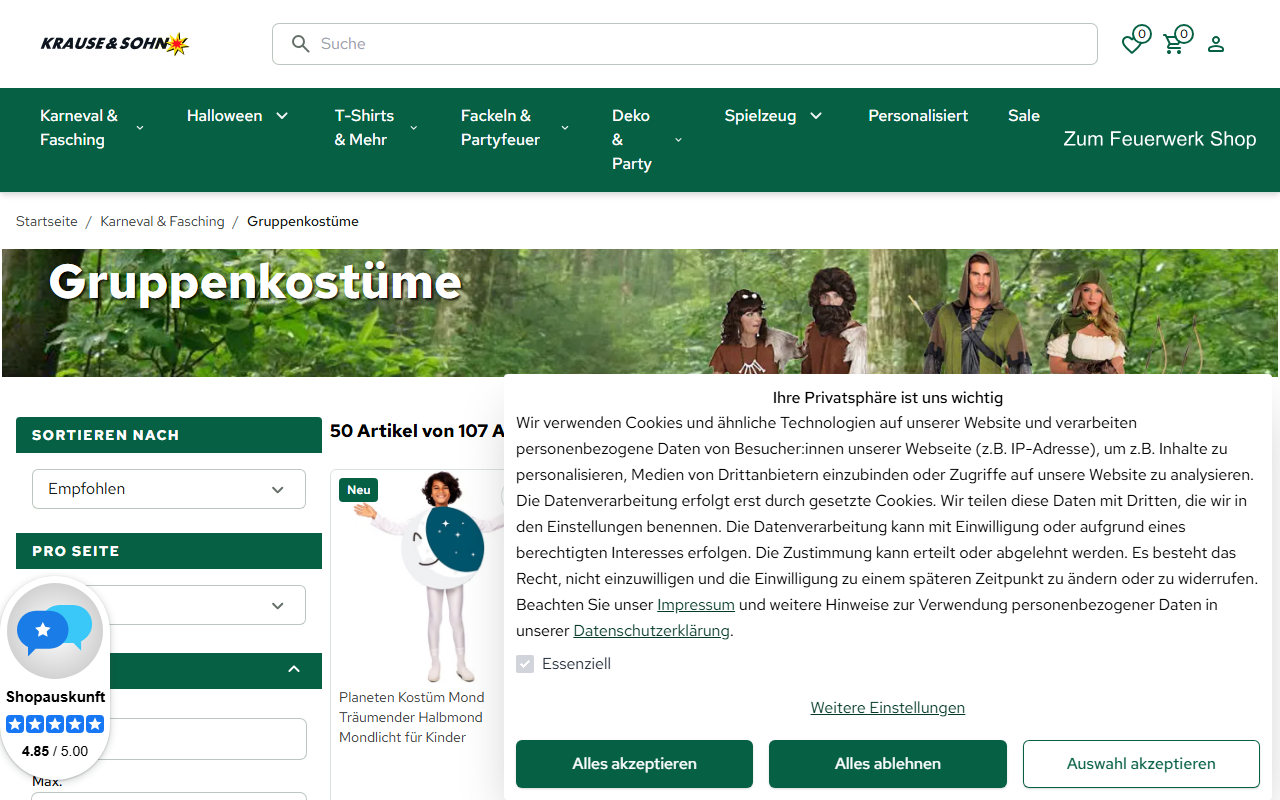1280x800 pixels.
Task: Open the shopping cart icon
Action: pyautogui.click(x=1174, y=44)
